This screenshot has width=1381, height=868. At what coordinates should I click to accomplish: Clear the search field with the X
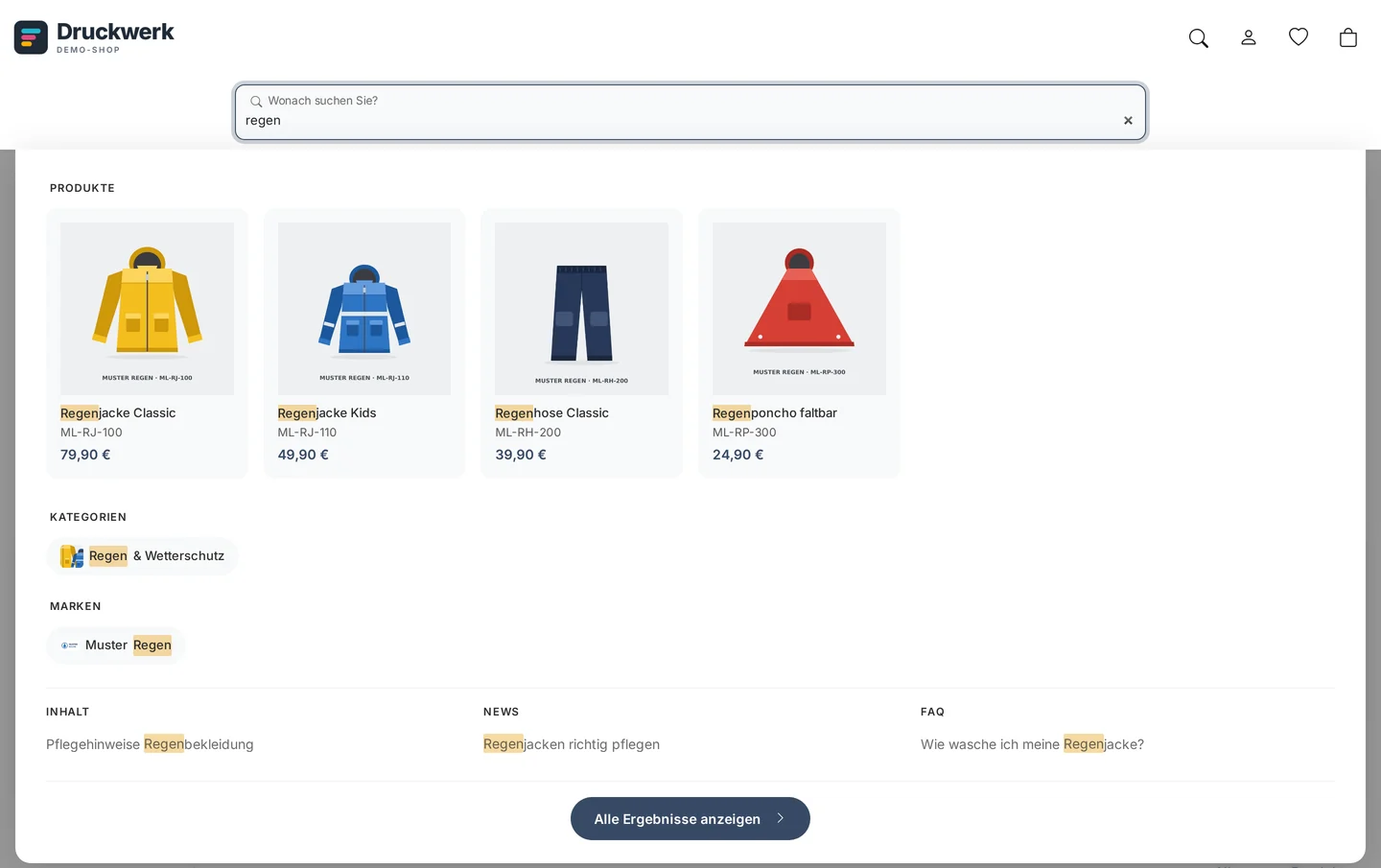1128,121
